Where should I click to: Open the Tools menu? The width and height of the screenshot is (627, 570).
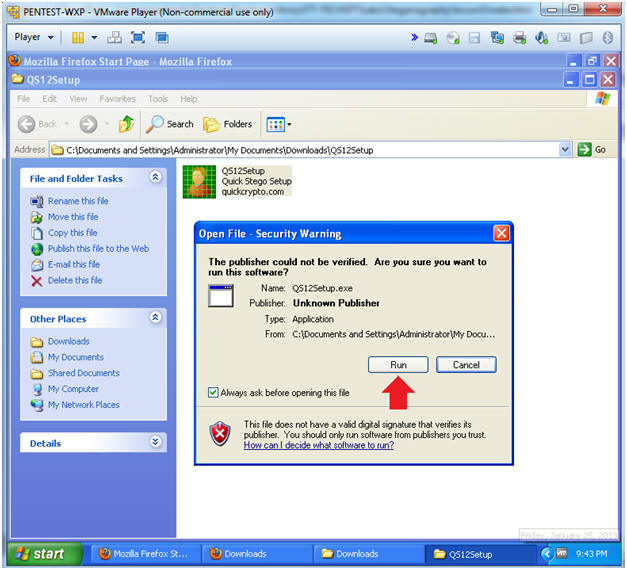[158, 99]
